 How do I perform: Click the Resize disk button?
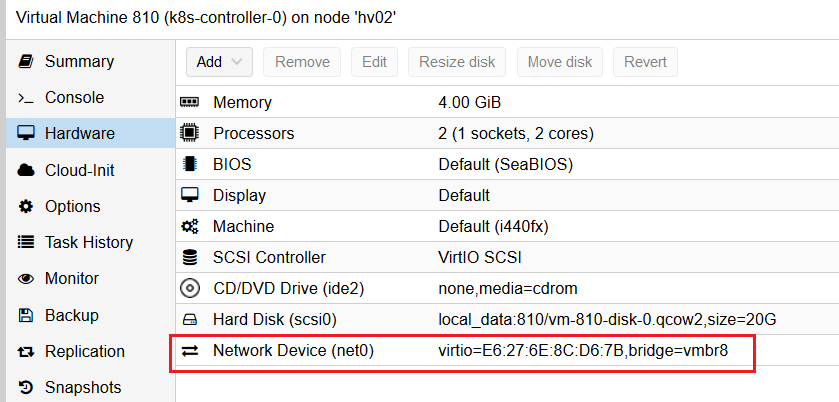tap(457, 62)
